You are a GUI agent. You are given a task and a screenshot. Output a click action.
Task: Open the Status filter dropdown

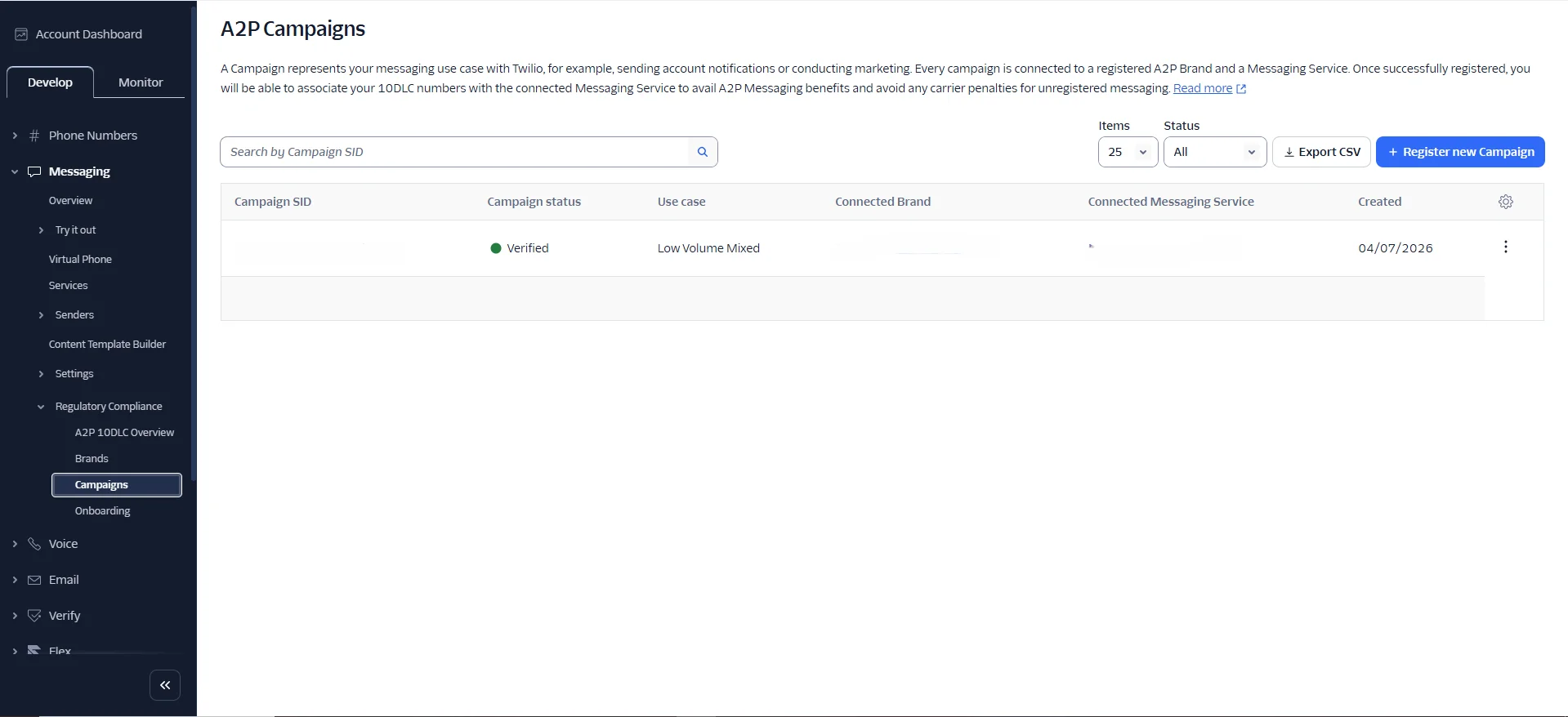click(x=1215, y=152)
